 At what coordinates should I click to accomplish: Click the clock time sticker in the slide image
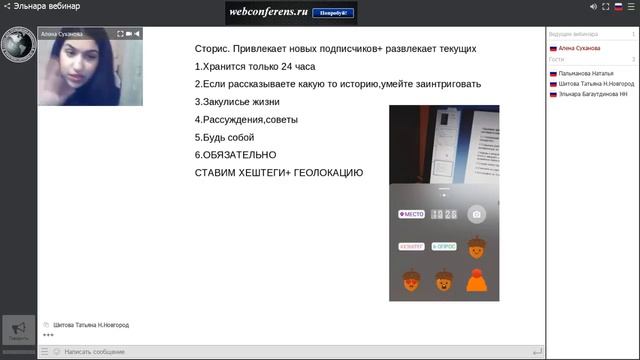click(444, 214)
